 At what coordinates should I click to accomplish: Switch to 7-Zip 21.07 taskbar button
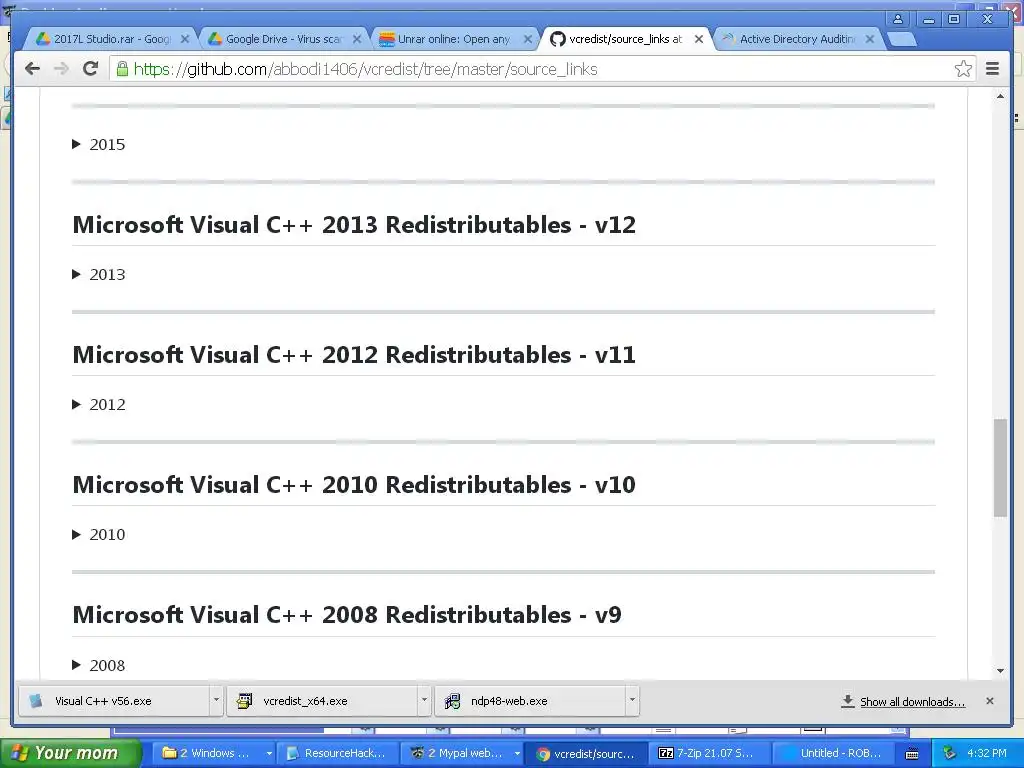point(709,753)
